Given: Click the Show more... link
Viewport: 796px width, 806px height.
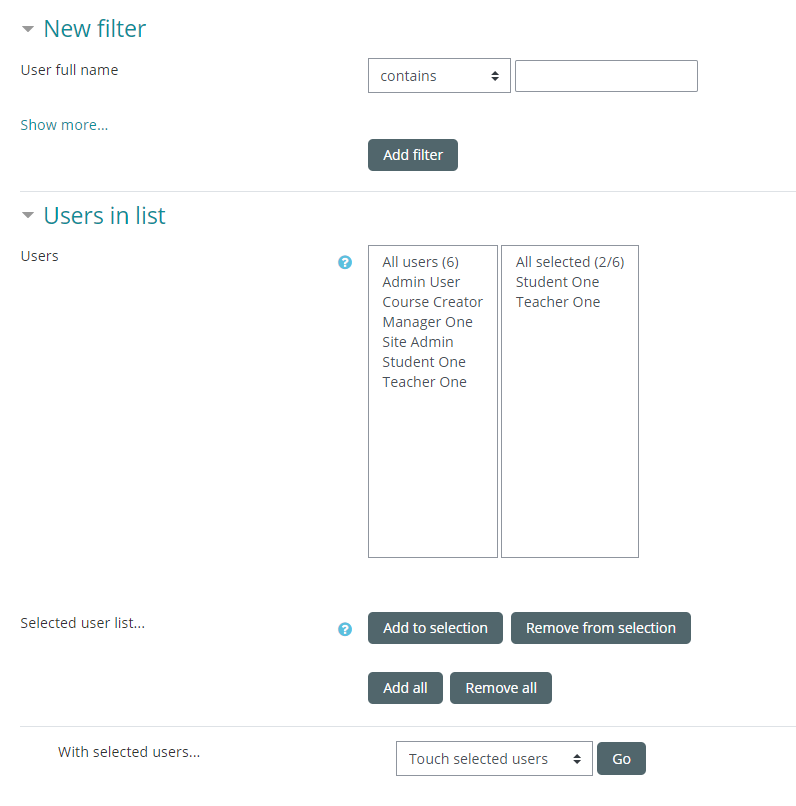Looking at the screenshot, I should coord(64,125).
